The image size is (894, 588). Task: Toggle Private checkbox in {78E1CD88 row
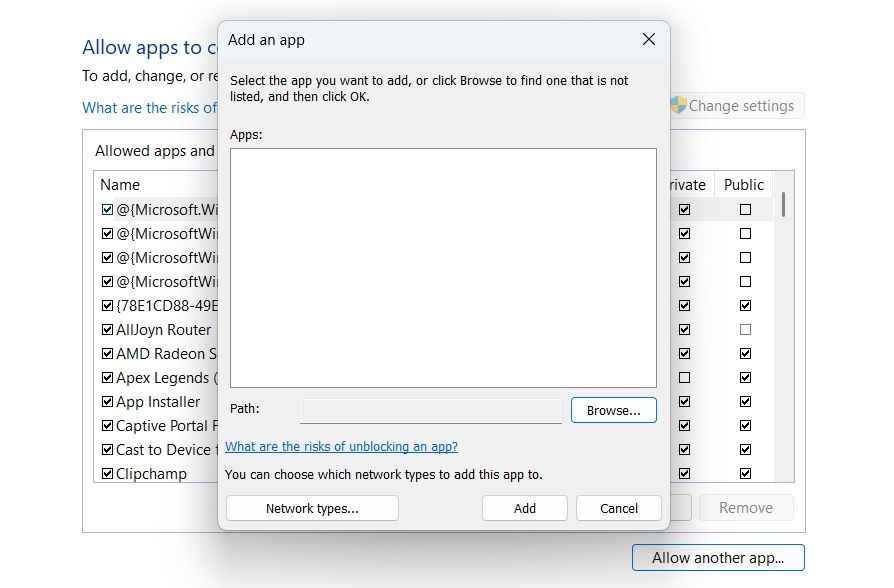pyautogui.click(x=685, y=306)
